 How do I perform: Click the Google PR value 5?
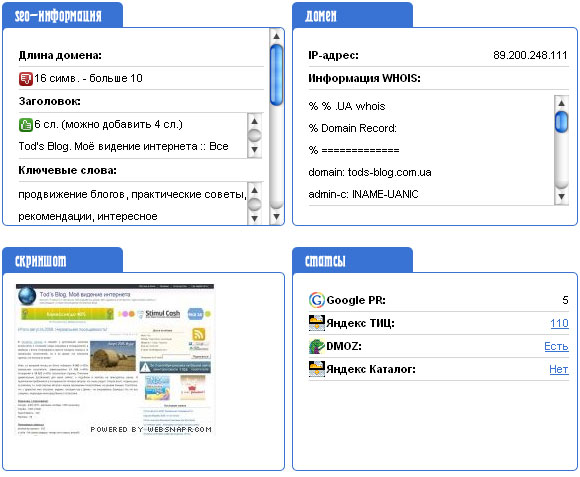click(x=565, y=300)
